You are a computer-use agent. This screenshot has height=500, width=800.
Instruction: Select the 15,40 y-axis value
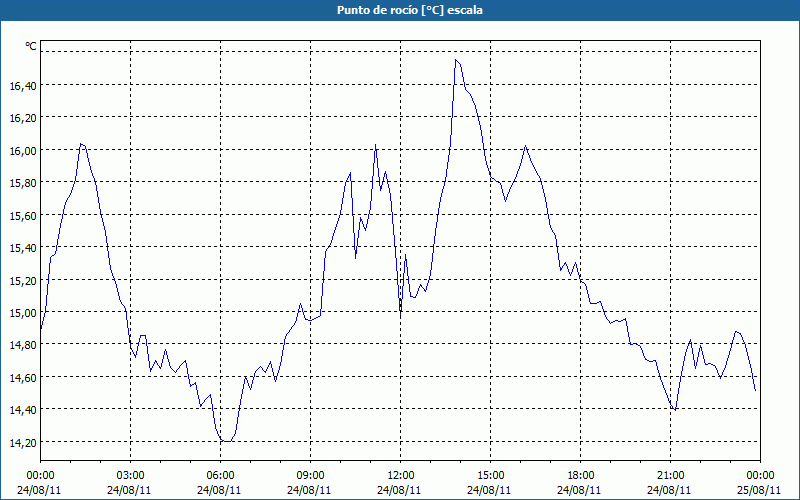(23, 248)
